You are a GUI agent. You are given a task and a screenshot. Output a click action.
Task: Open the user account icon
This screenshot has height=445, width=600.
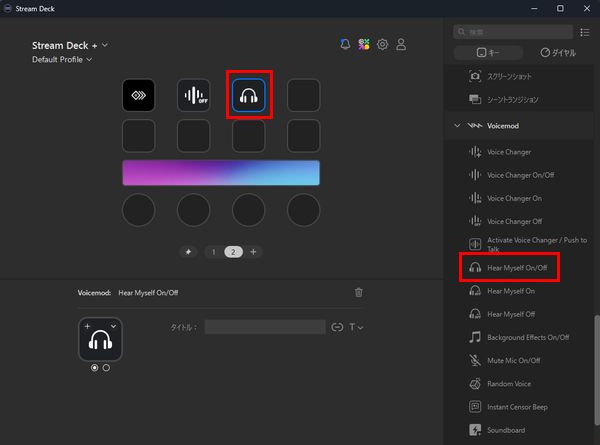coord(401,44)
